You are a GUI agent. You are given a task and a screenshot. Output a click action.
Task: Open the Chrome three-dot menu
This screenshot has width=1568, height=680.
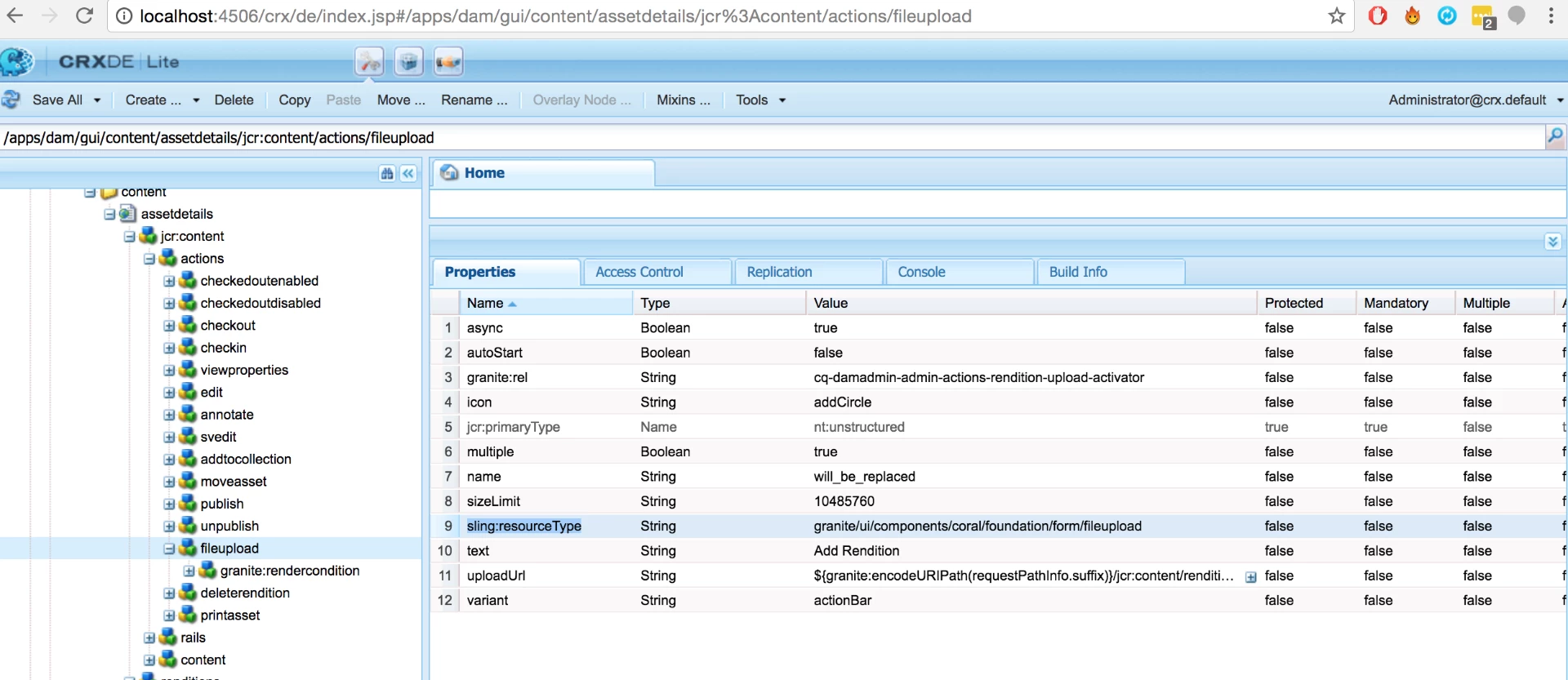tap(1551, 16)
